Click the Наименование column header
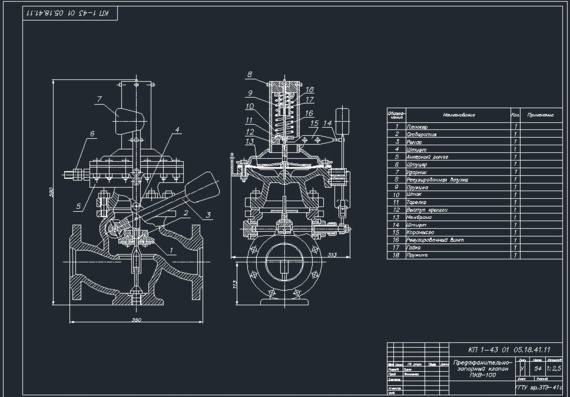This screenshot has height=397, width=570. click(459, 115)
